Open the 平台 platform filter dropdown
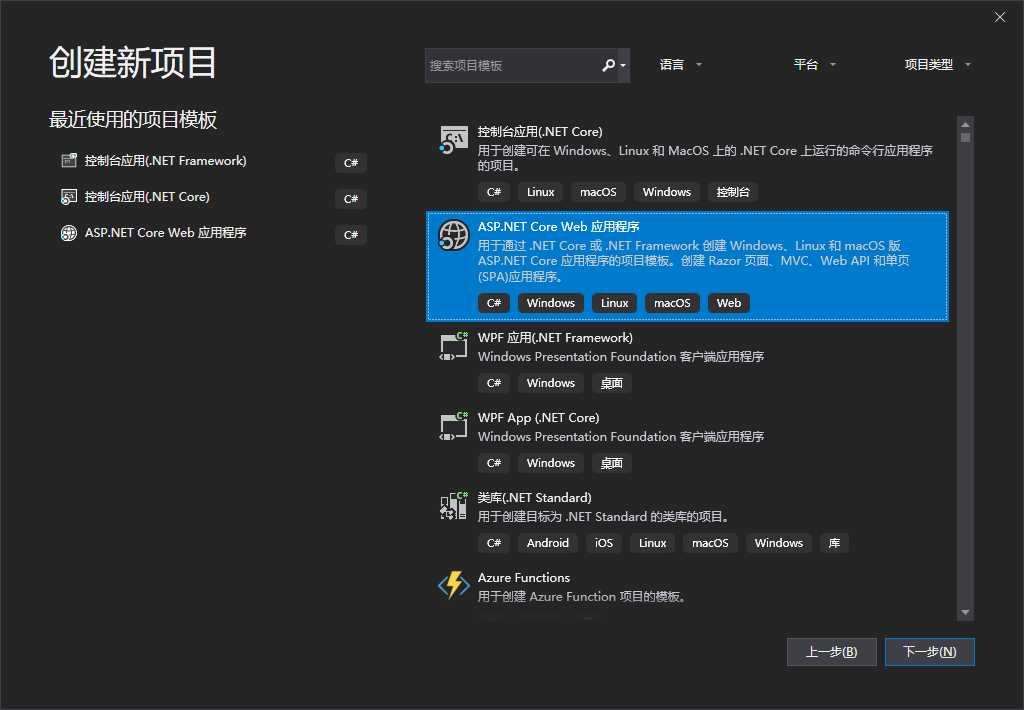The width and height of the screenshot is (1024, 710). coord(814,65)
